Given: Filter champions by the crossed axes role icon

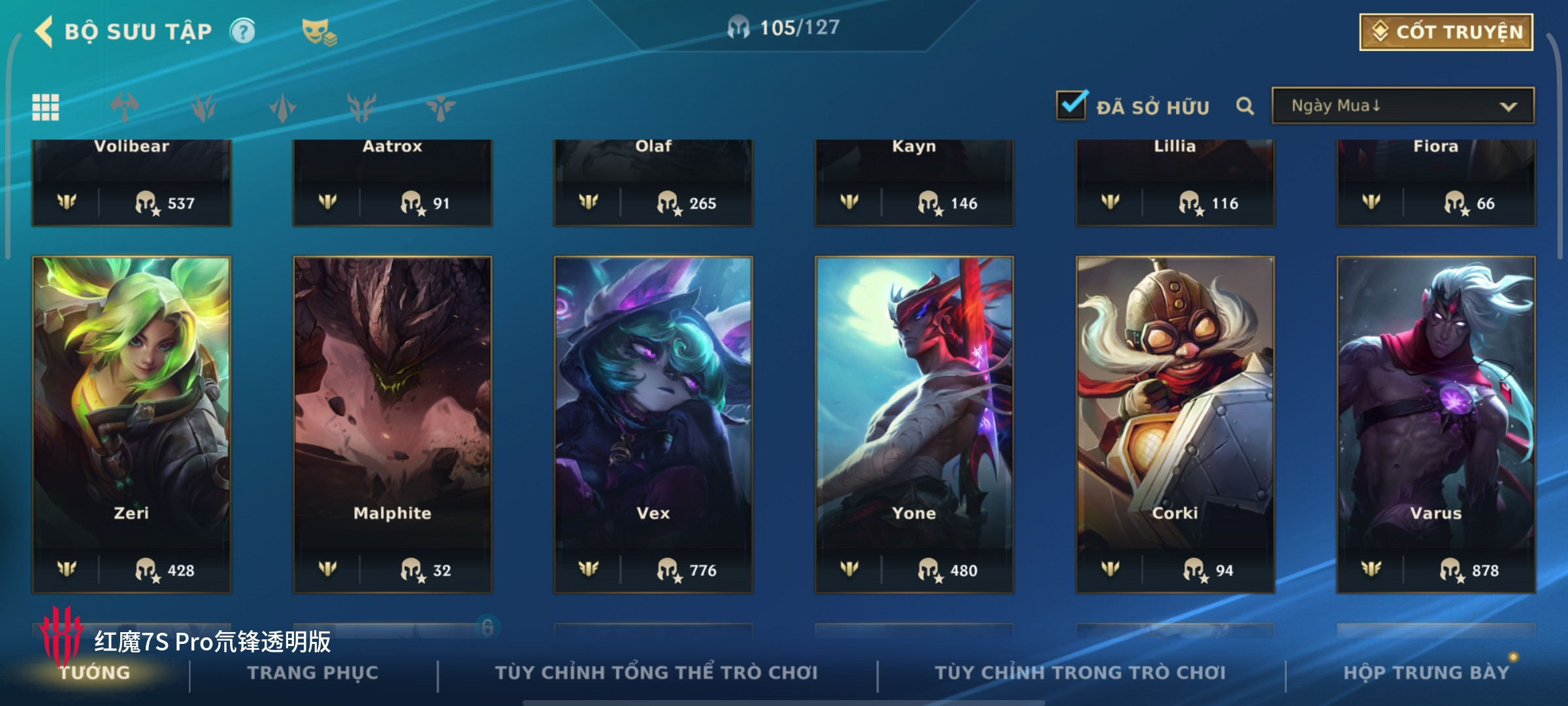Looking at the screenshot, I should pos(125,107).
